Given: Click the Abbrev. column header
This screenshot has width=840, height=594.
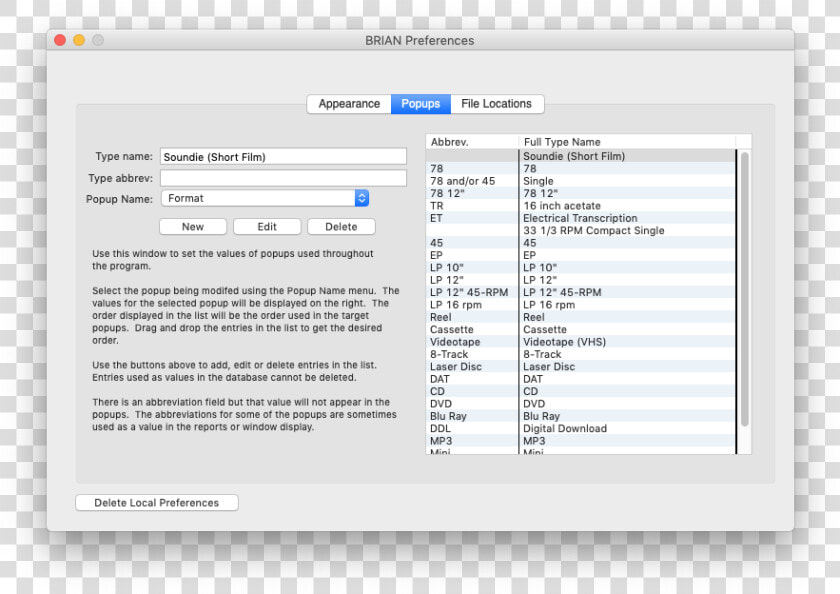Looking at the screenshot, I should (472, 142).
